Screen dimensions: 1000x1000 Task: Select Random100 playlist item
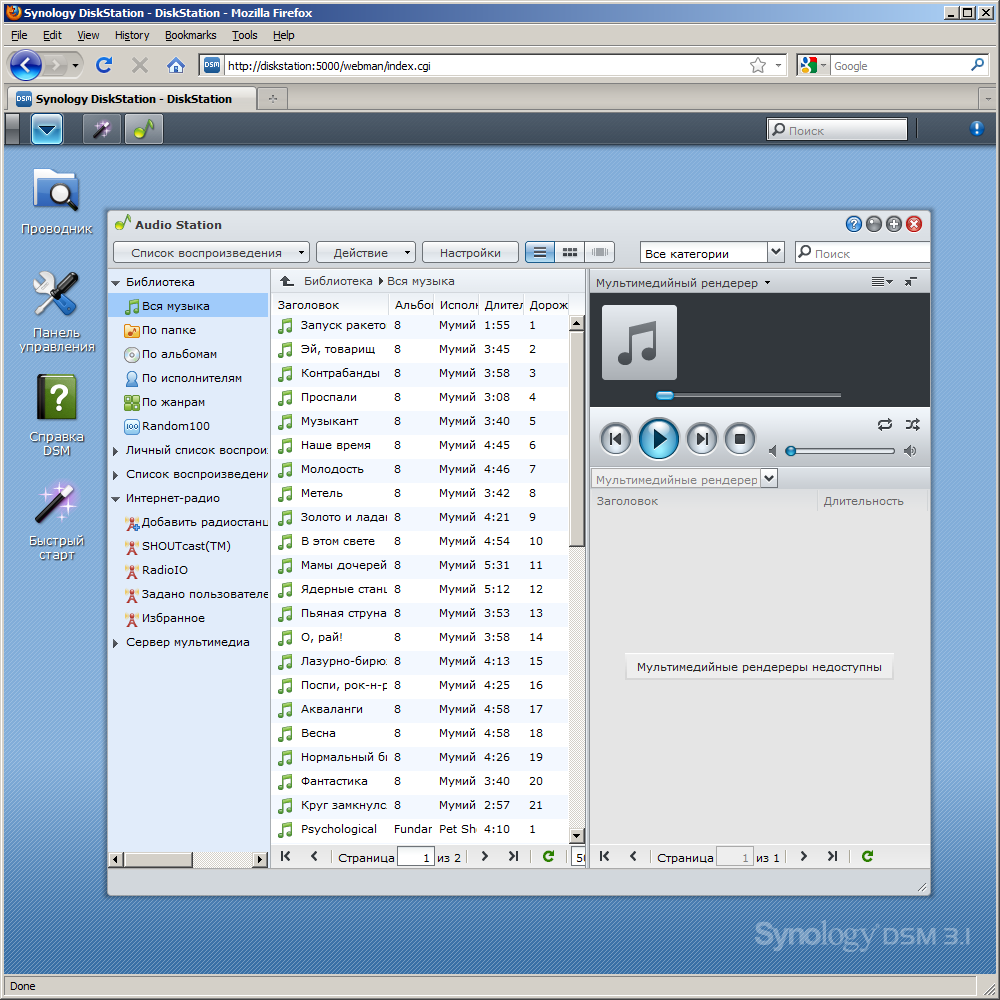[x=175, y=426]
